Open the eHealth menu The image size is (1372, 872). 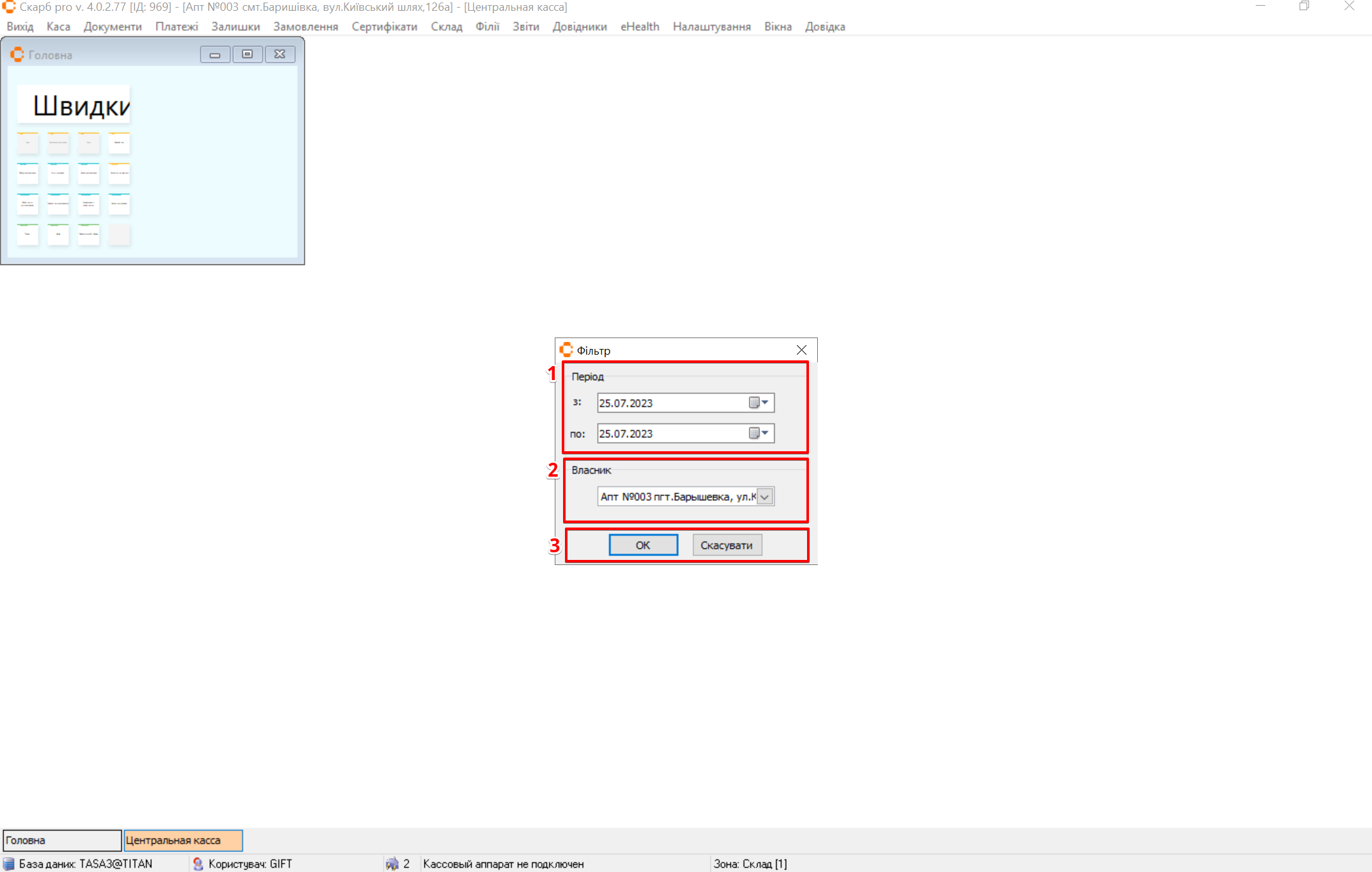[639, 27]
